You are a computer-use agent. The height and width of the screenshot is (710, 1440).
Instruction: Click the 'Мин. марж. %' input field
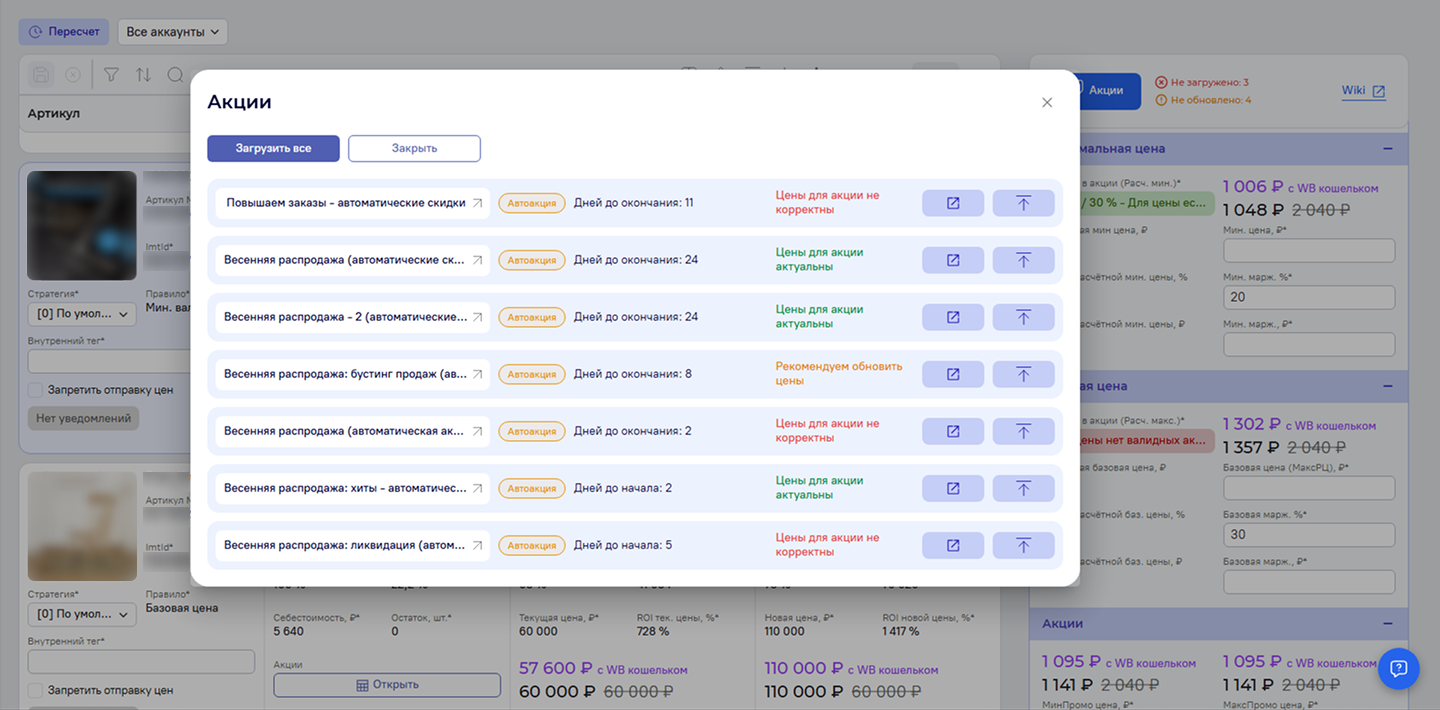click(x=1308, y=297)
